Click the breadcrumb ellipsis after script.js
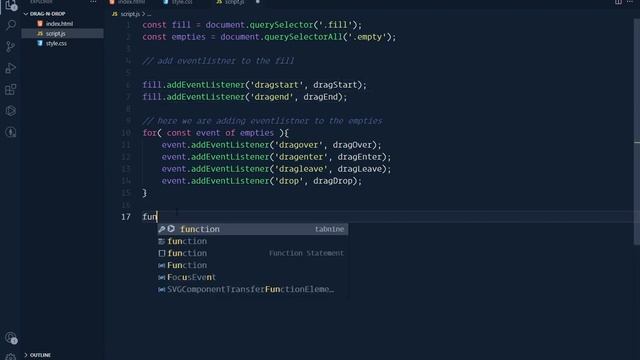The image size is (640, 360). [149, 14]
